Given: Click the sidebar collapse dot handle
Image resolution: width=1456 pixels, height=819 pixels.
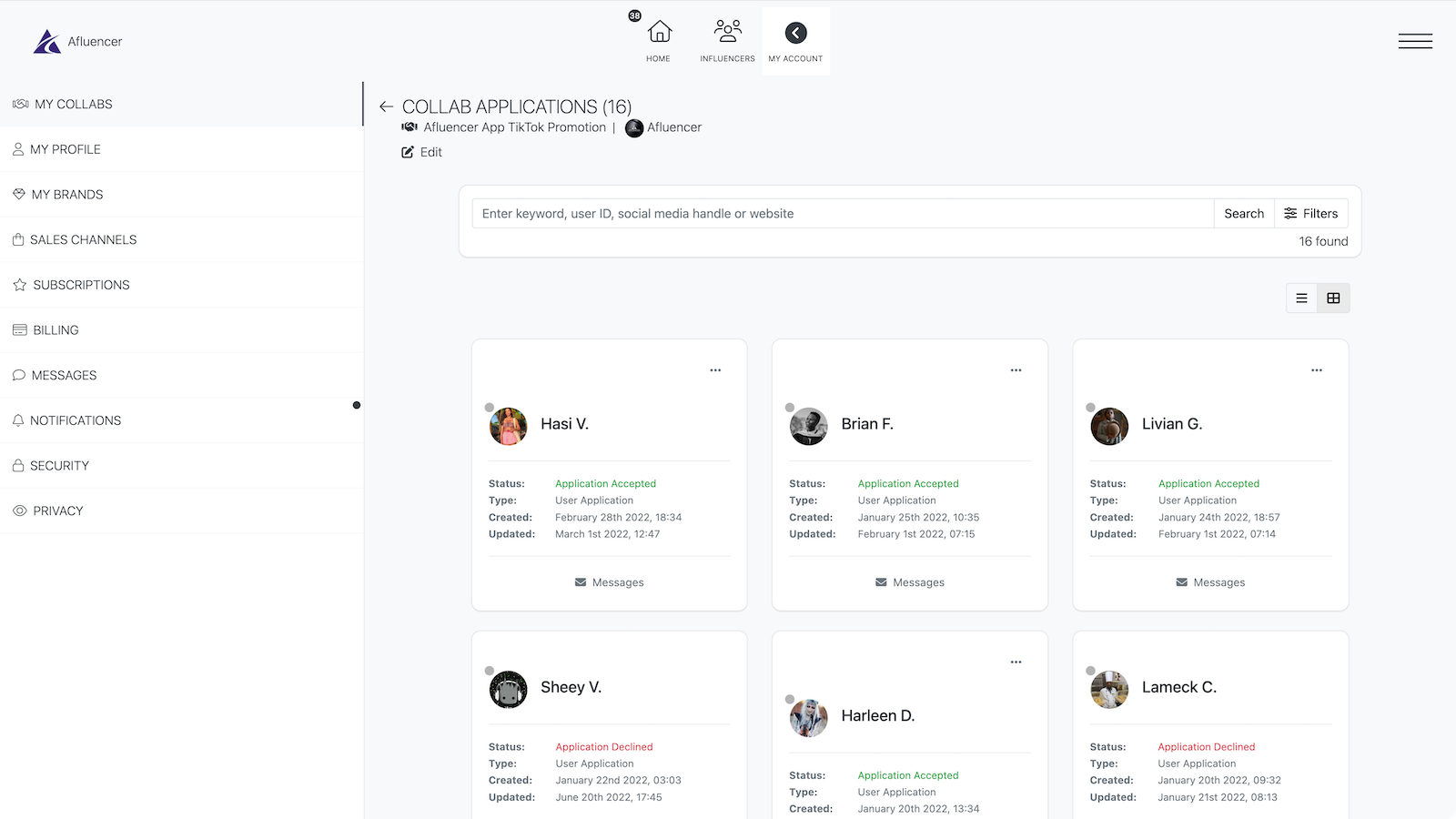Looking at the screenshot, I should click(x=357, y=405).
